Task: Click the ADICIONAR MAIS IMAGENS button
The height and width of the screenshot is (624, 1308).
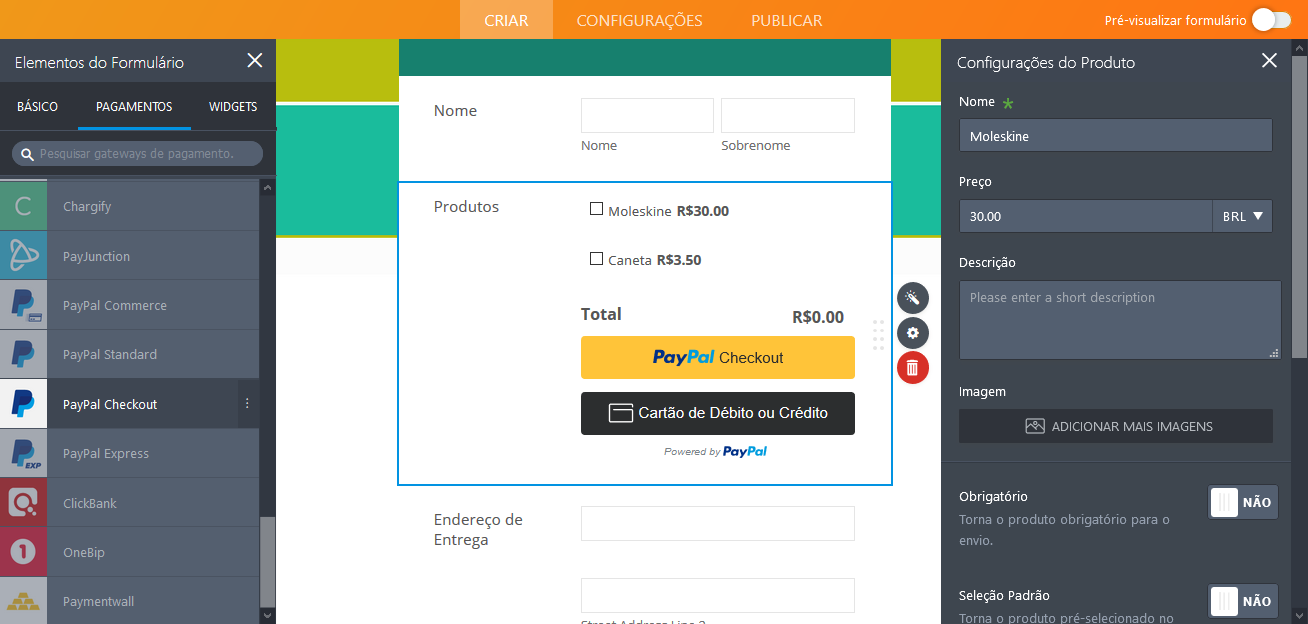Action: point(1115,426)
